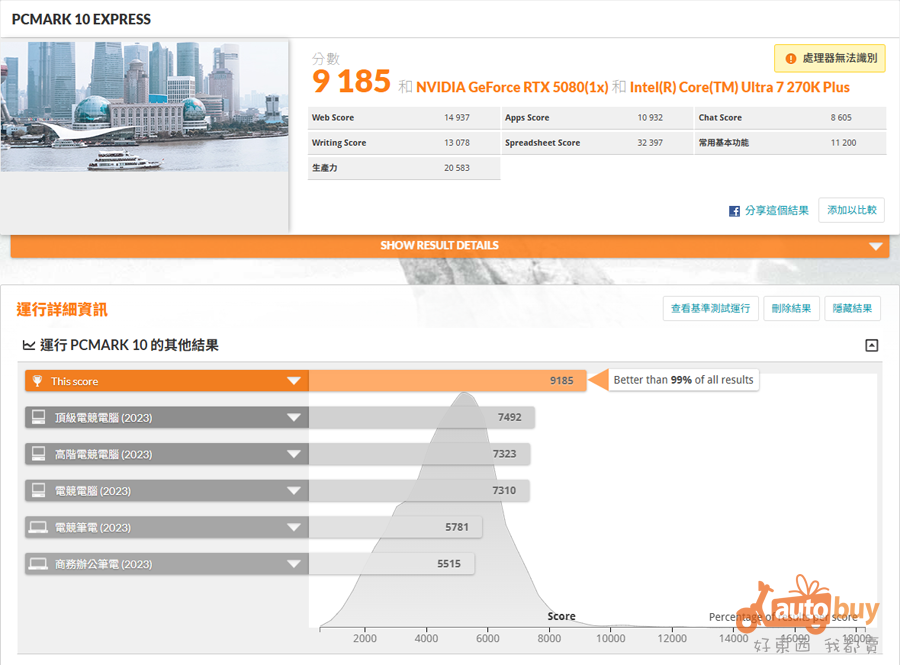Open the dropdown arrow on 電競電腦 (2023) row
Screen dimensions: 900x665
point(293,491)
